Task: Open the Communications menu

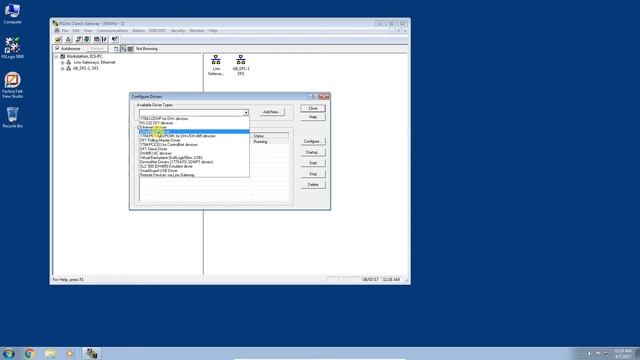Action: (112, 31)
